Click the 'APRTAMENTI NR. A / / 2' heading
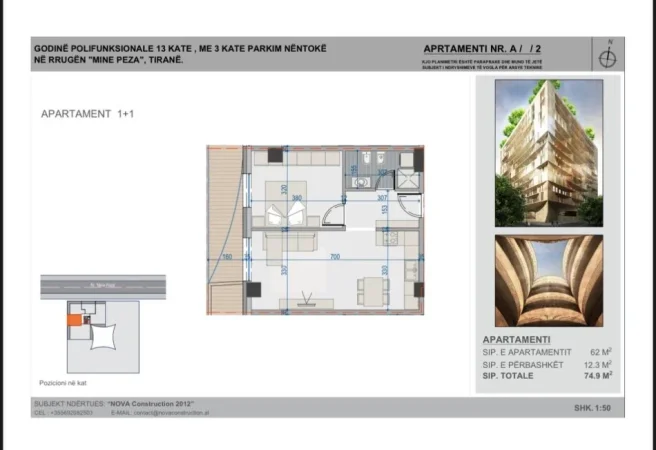Viewport: 656px width, 450px height. pos(482,49)
